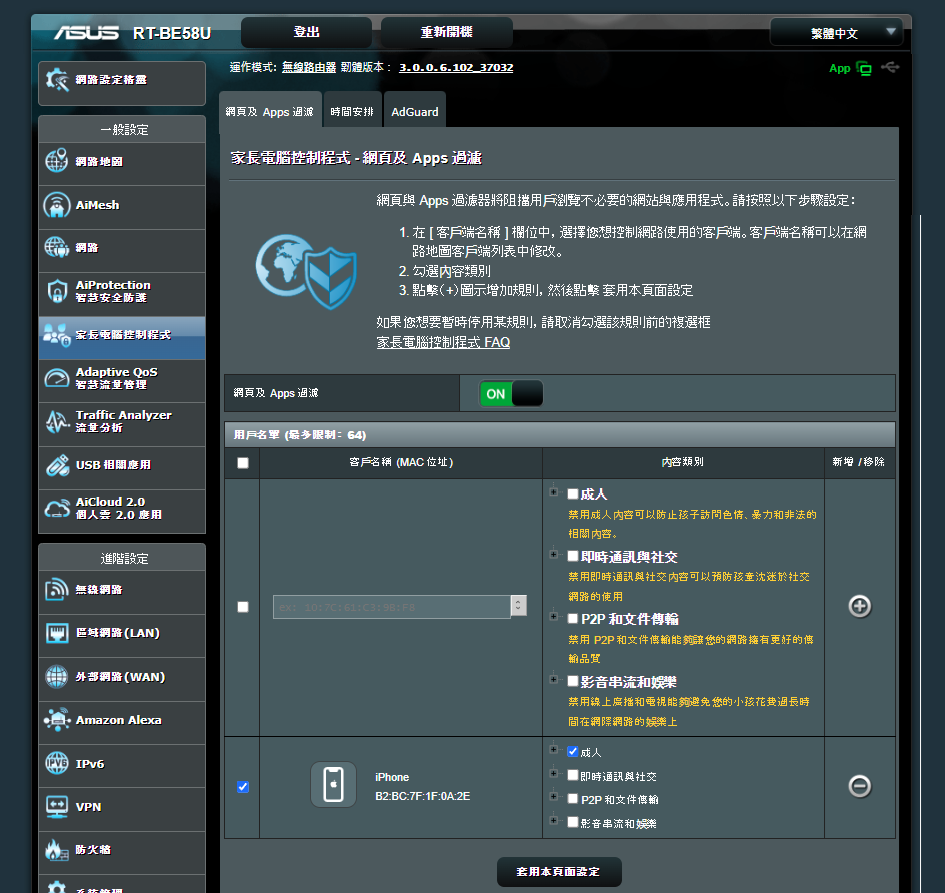Uncheck the iPhone rule's enable checkbox
Viewport: 945px width, 893px height.
243,787
